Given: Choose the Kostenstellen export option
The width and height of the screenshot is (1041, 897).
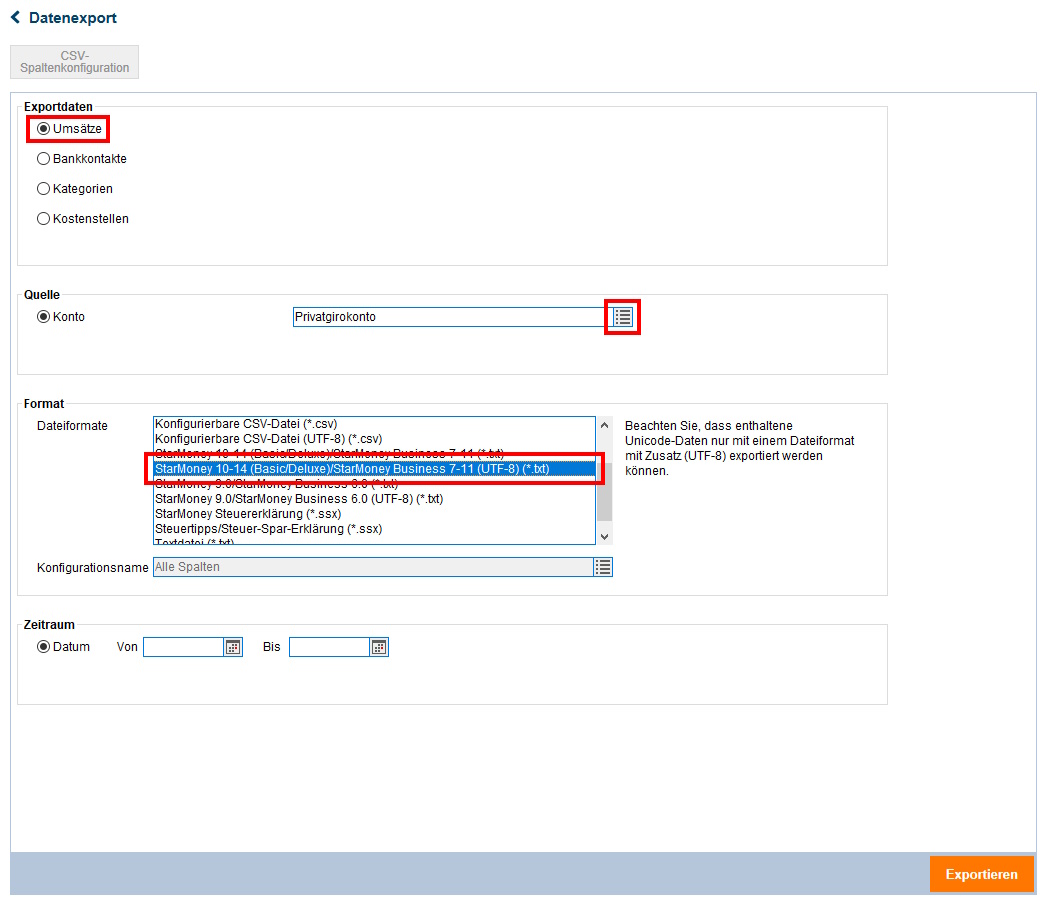Looking at the screenshot, I should pos(43,219).
